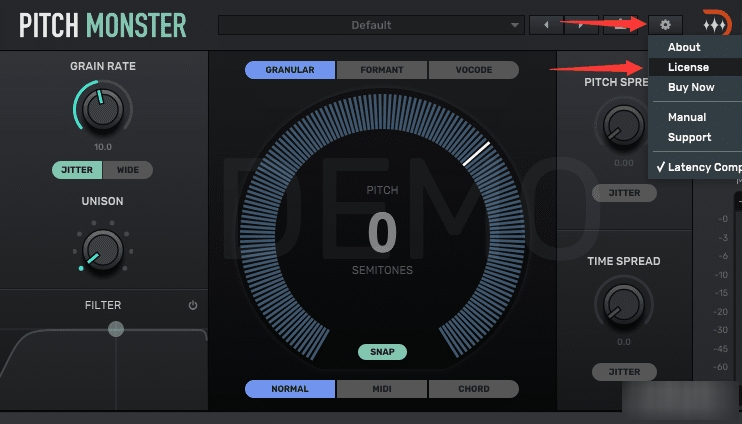Switch to the Vocode mode tab
Screen dimensions: 742x424
point(473,70)
